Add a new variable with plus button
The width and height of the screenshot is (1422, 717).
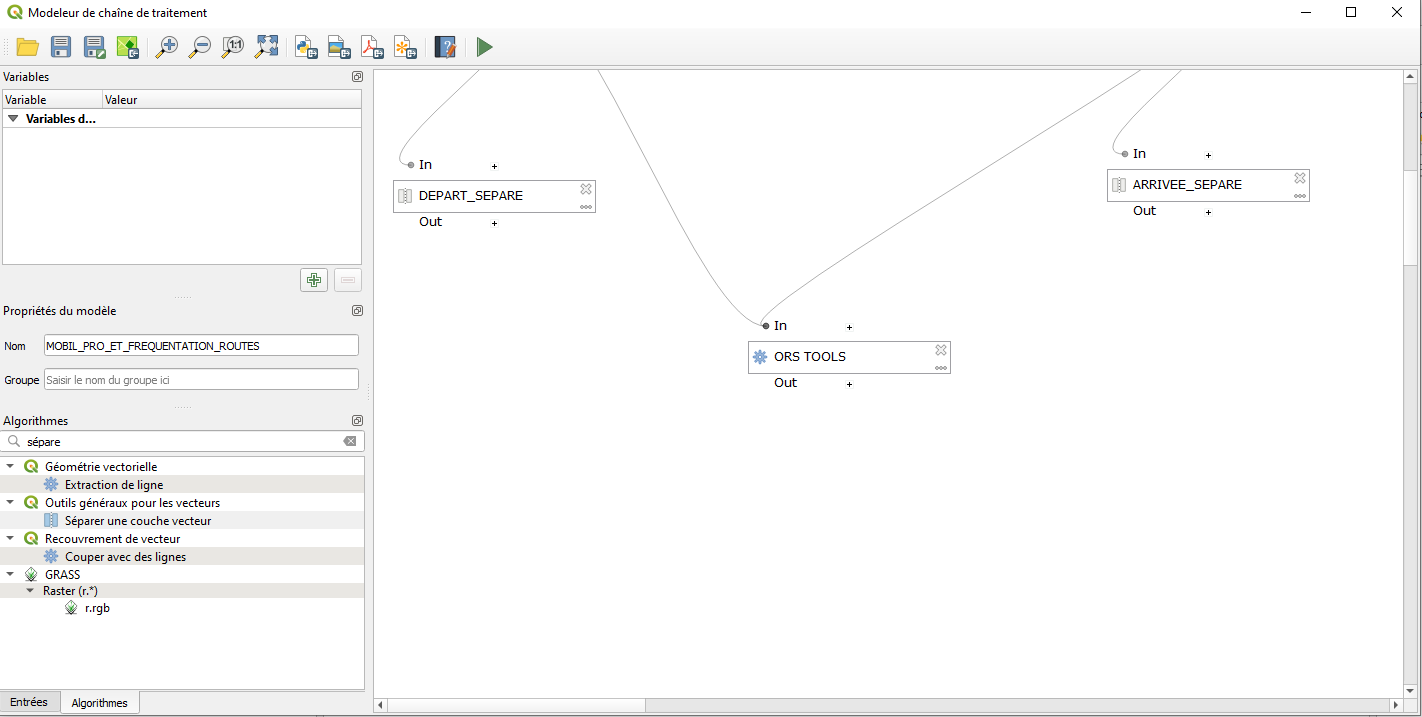click(x=314, y=280)
